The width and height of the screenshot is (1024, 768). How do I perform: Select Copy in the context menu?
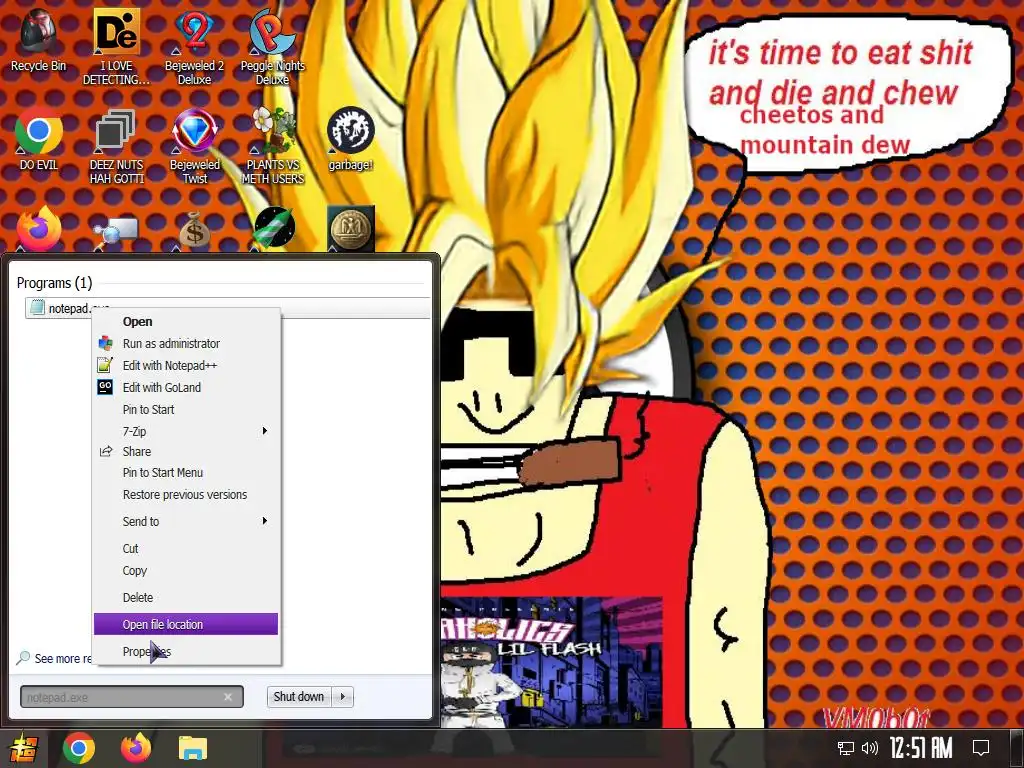point(185,571)
